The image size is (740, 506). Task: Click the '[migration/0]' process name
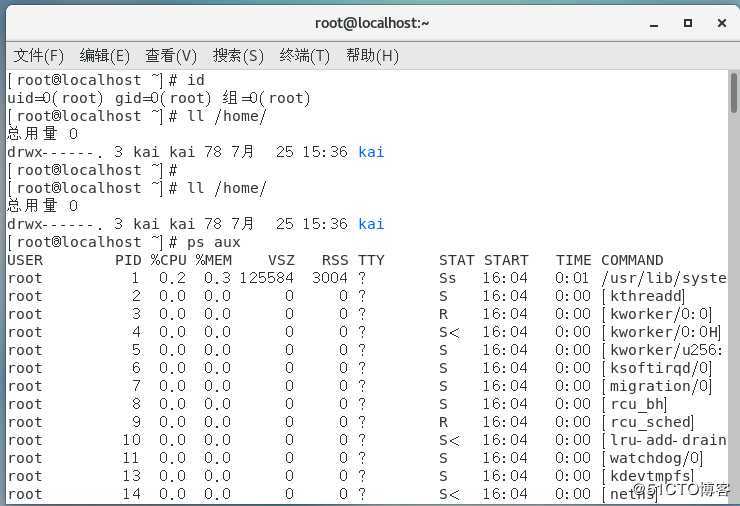point(656,386)
